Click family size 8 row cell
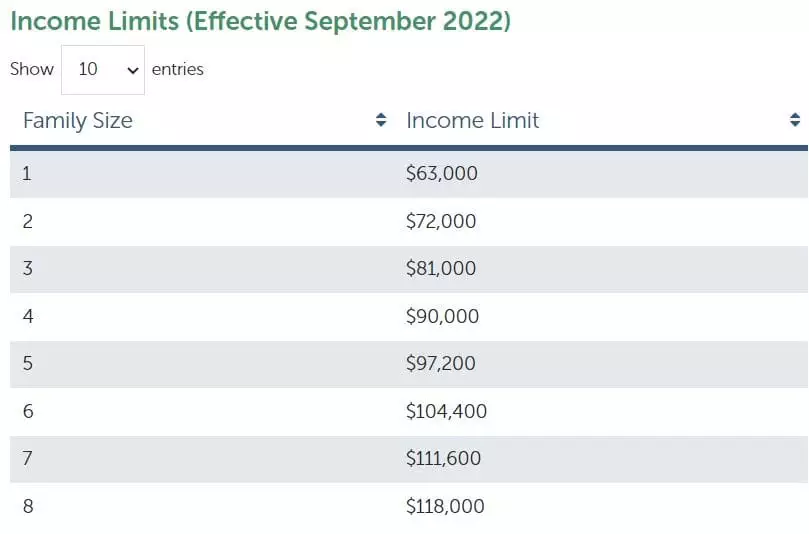809x534 pixels. click(x=27, y=506)
